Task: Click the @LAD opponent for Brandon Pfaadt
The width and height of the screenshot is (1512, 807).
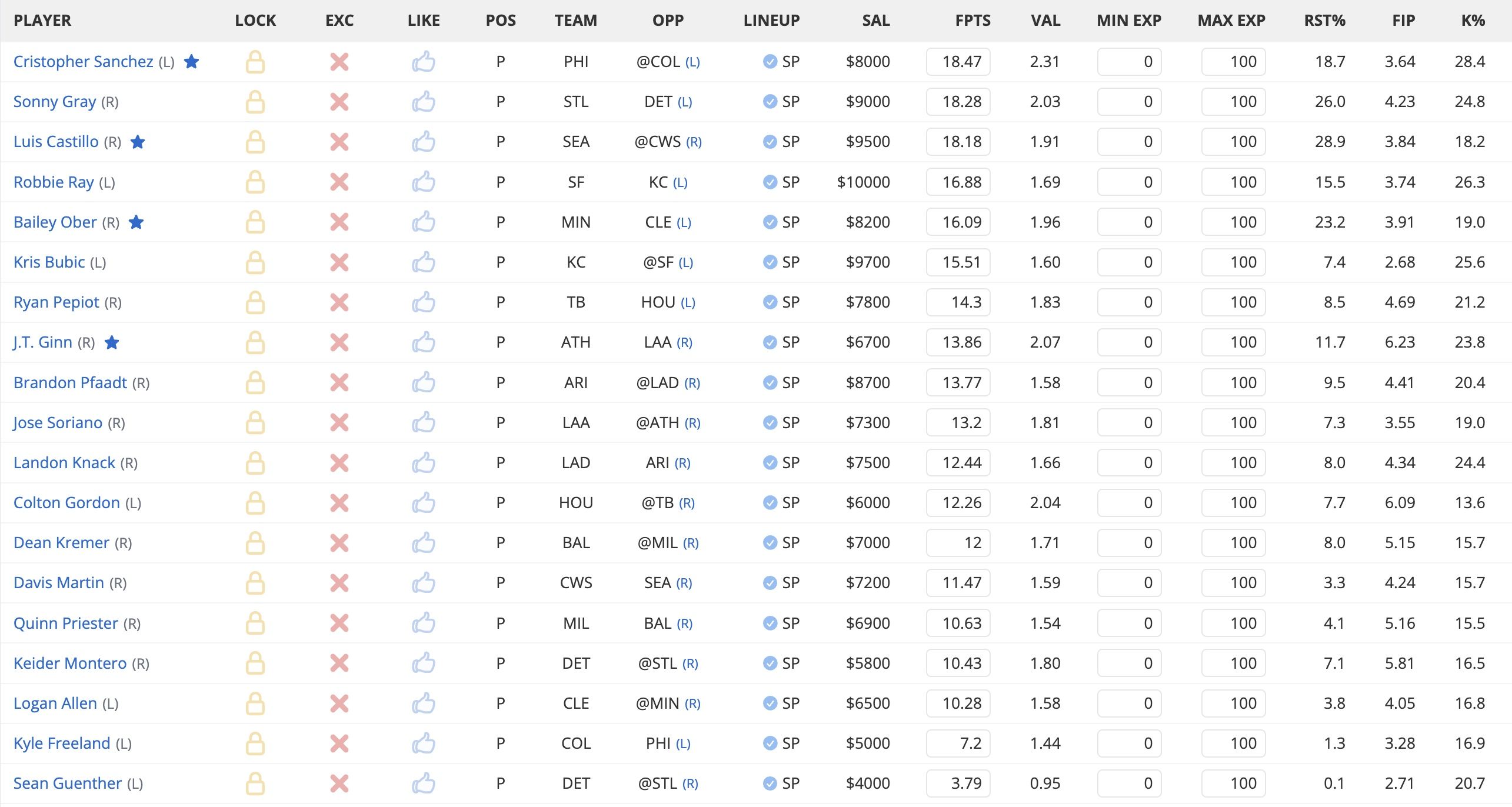Action: coord(657,383)
